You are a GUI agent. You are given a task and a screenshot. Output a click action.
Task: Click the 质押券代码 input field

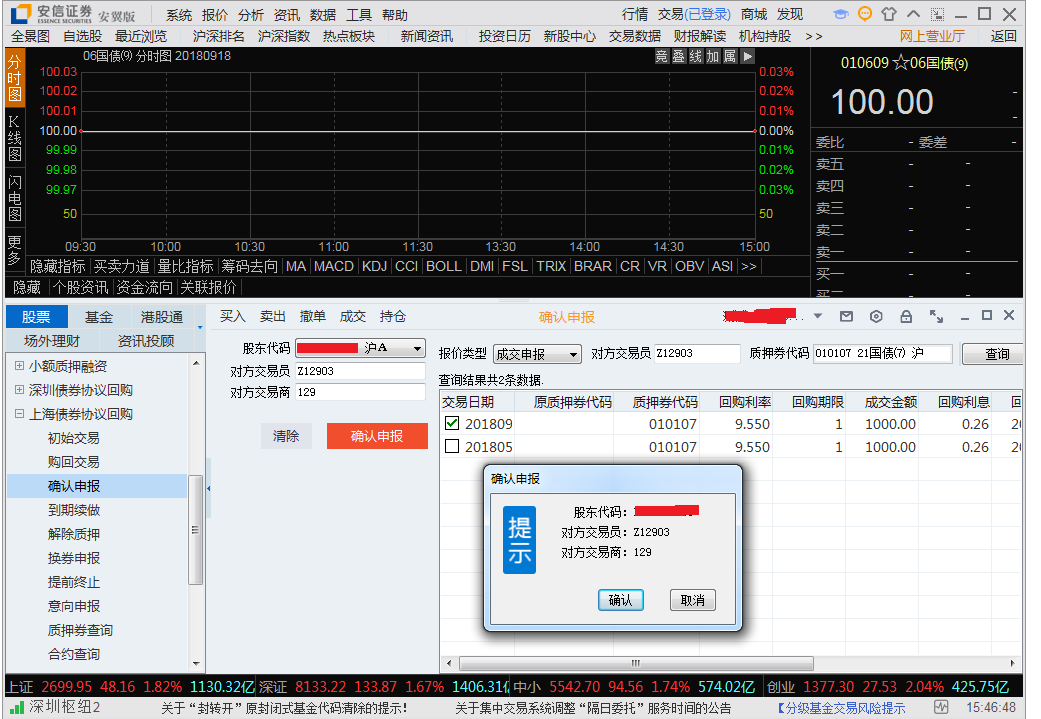[x=883, y=353]
